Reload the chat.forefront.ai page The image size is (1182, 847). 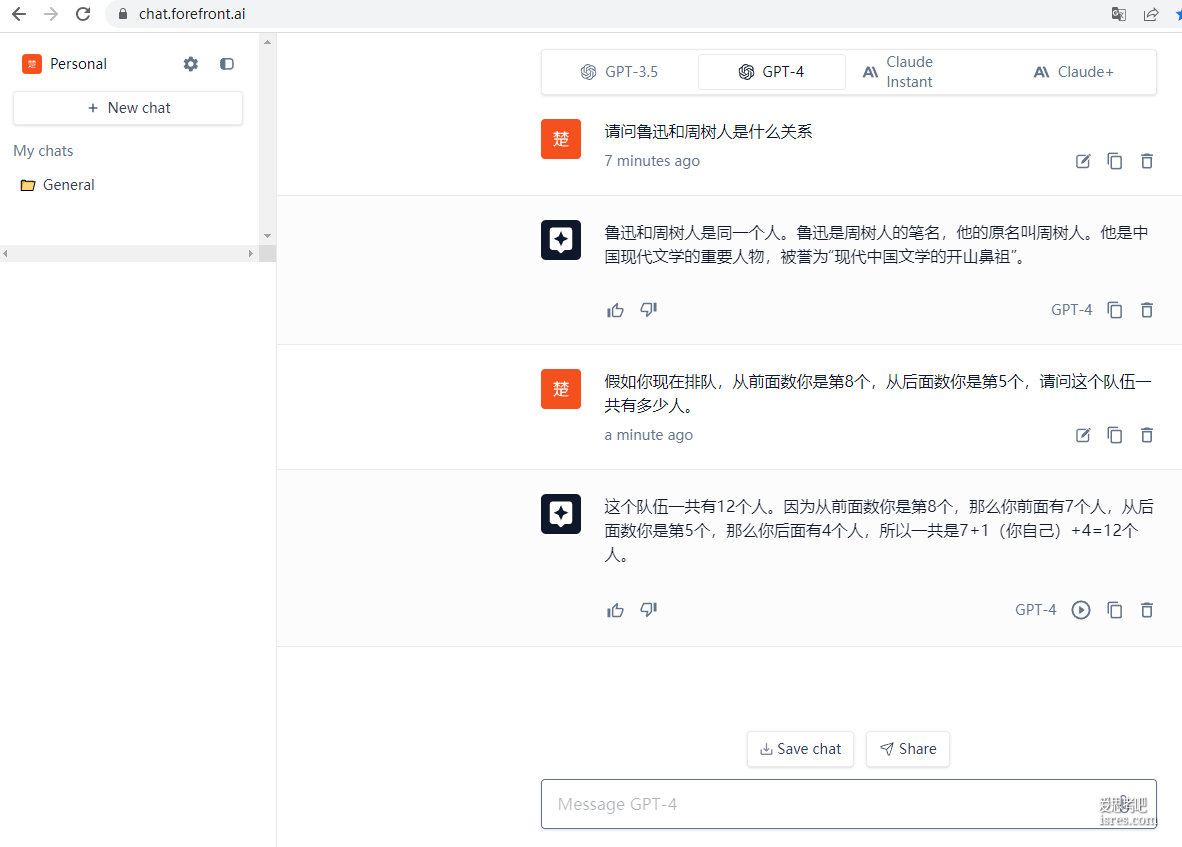[x=83, y=14]
